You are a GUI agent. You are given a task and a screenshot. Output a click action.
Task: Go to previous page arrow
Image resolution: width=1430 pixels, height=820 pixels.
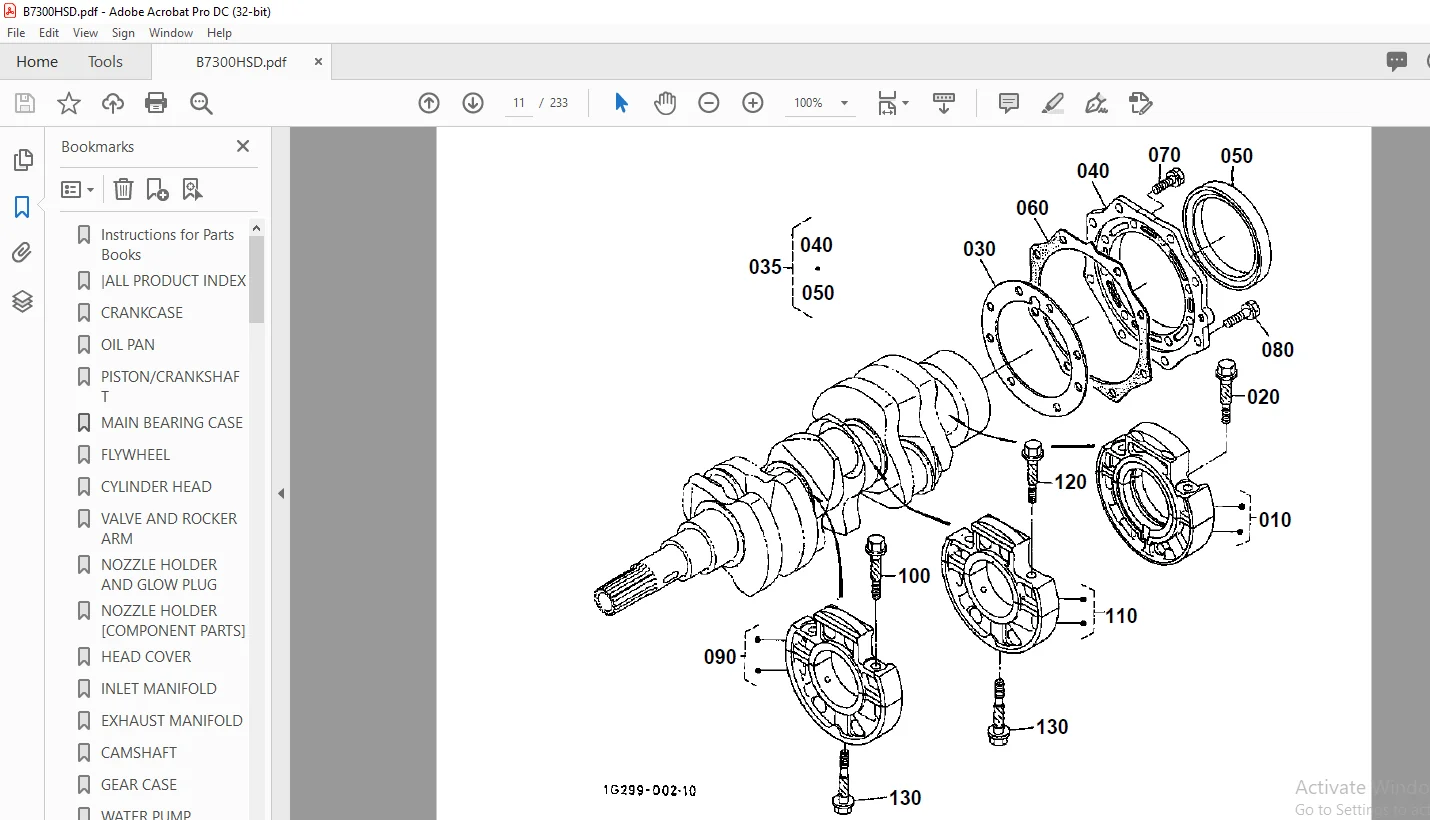coord(429,103)
